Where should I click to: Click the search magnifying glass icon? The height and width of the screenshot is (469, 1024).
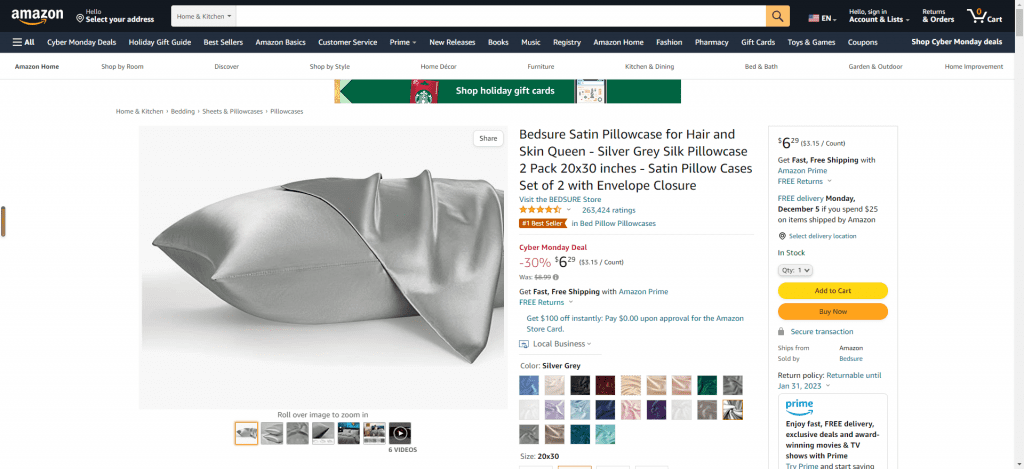(778, 17)
